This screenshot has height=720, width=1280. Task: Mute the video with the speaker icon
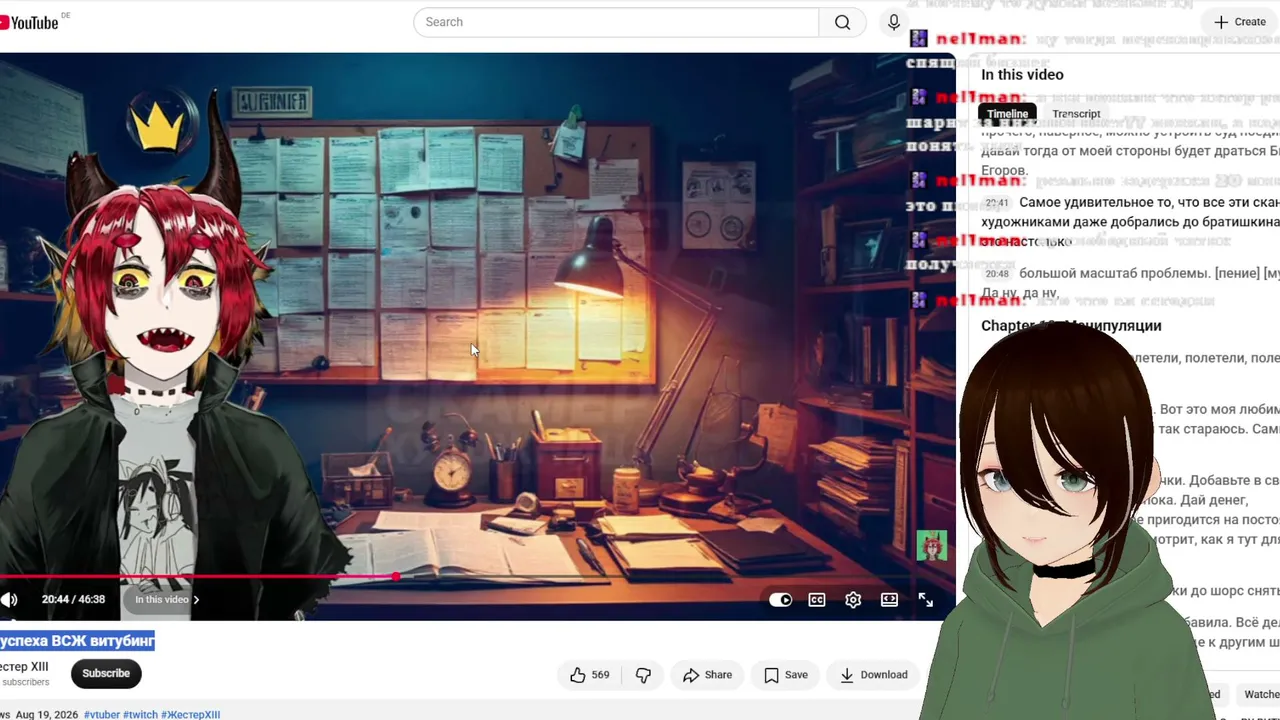[9, 600]
